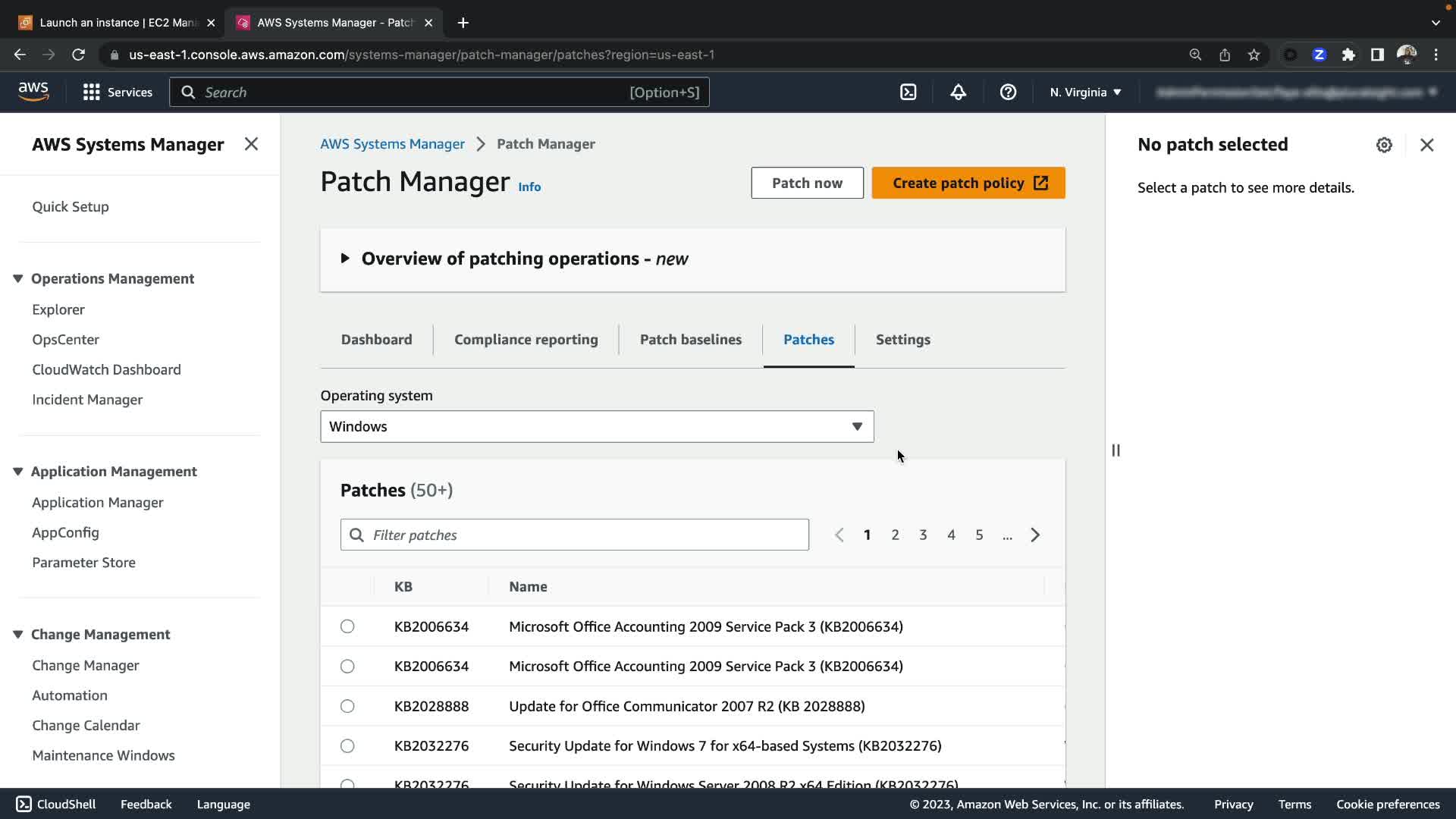The image size is (1456, 819).
Task: Click the notifications bell icon
Action: coord(958,93)
